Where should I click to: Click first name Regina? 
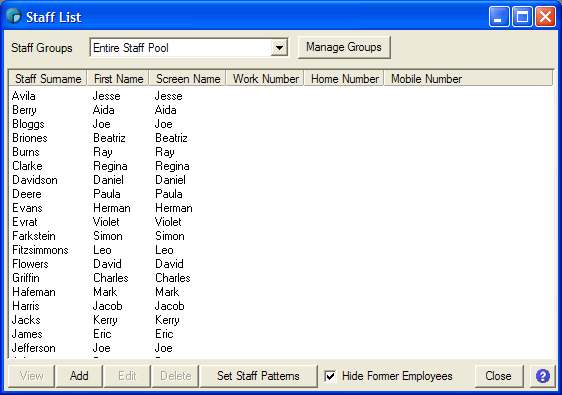[x=110, y=166]
